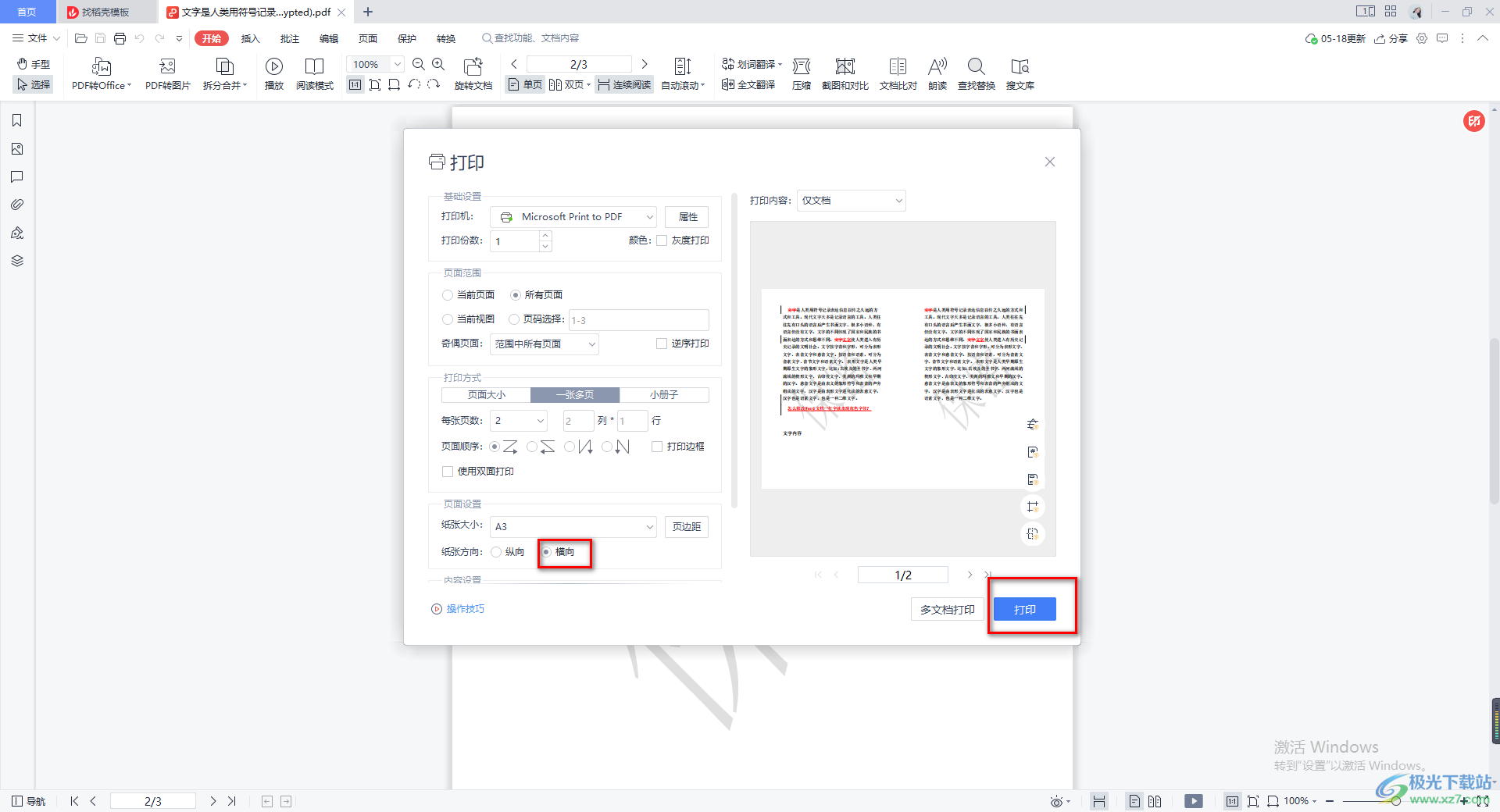Open the 搜文库 library search

1020,74
